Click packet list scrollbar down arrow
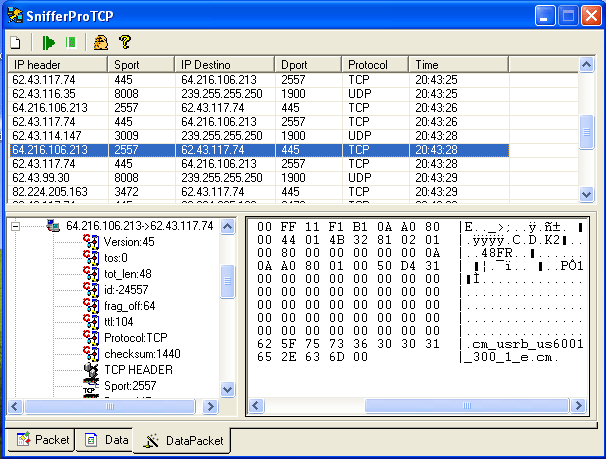Viewport: 606px width, 459px height. pyautogui.click(x=588, y=193)
